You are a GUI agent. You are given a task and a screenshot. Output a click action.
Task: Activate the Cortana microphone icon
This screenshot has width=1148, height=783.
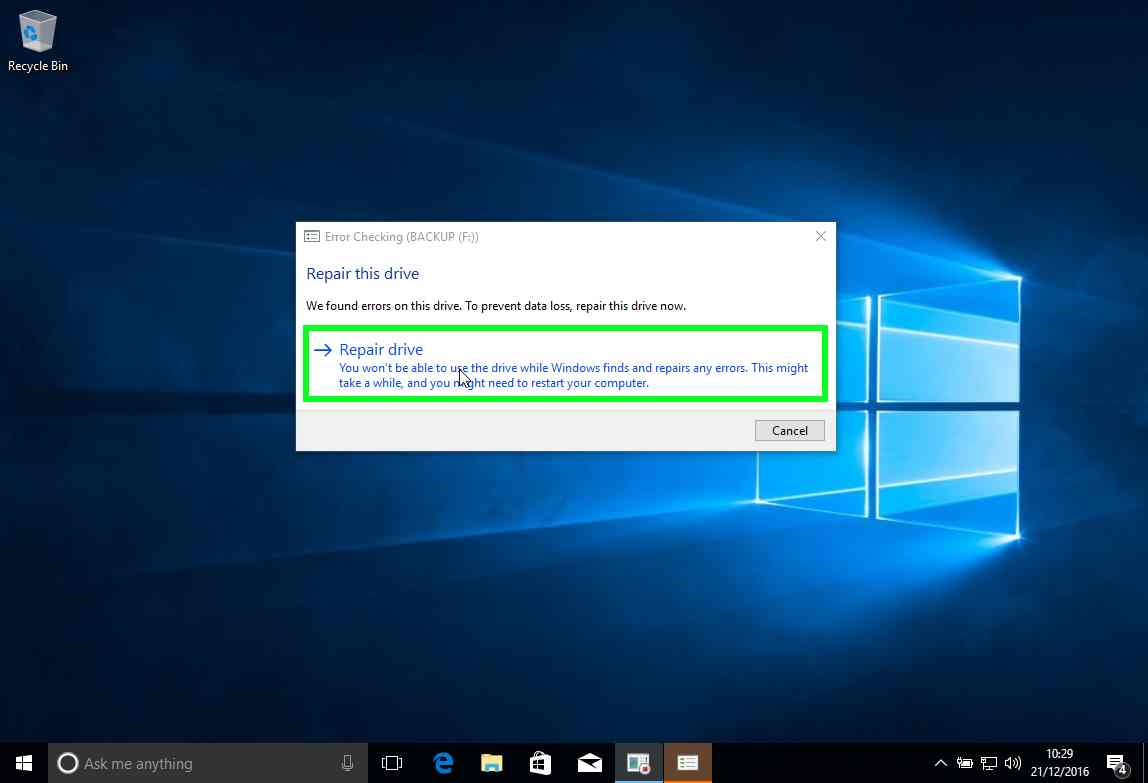coord(347,763)
